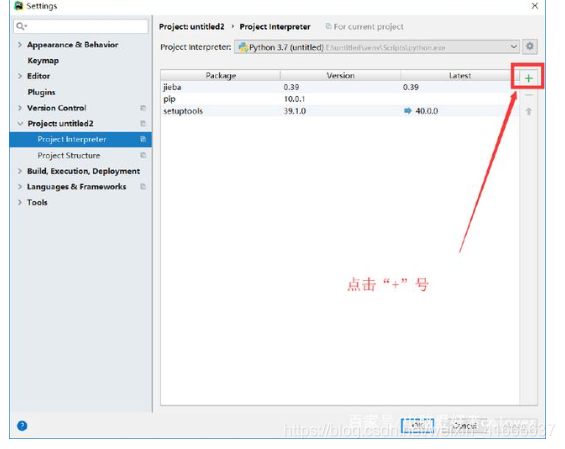Select the pip package row
The image size is (565, 449).
(x=340, y=99)
